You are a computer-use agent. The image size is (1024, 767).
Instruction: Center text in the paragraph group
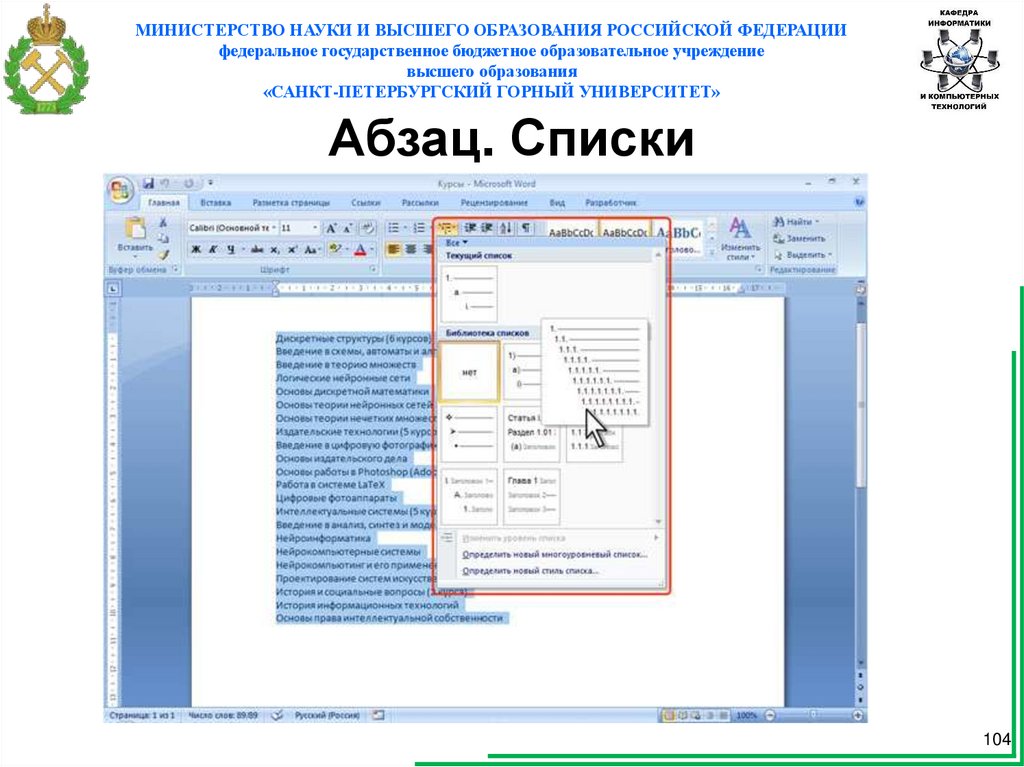point(411,250)
